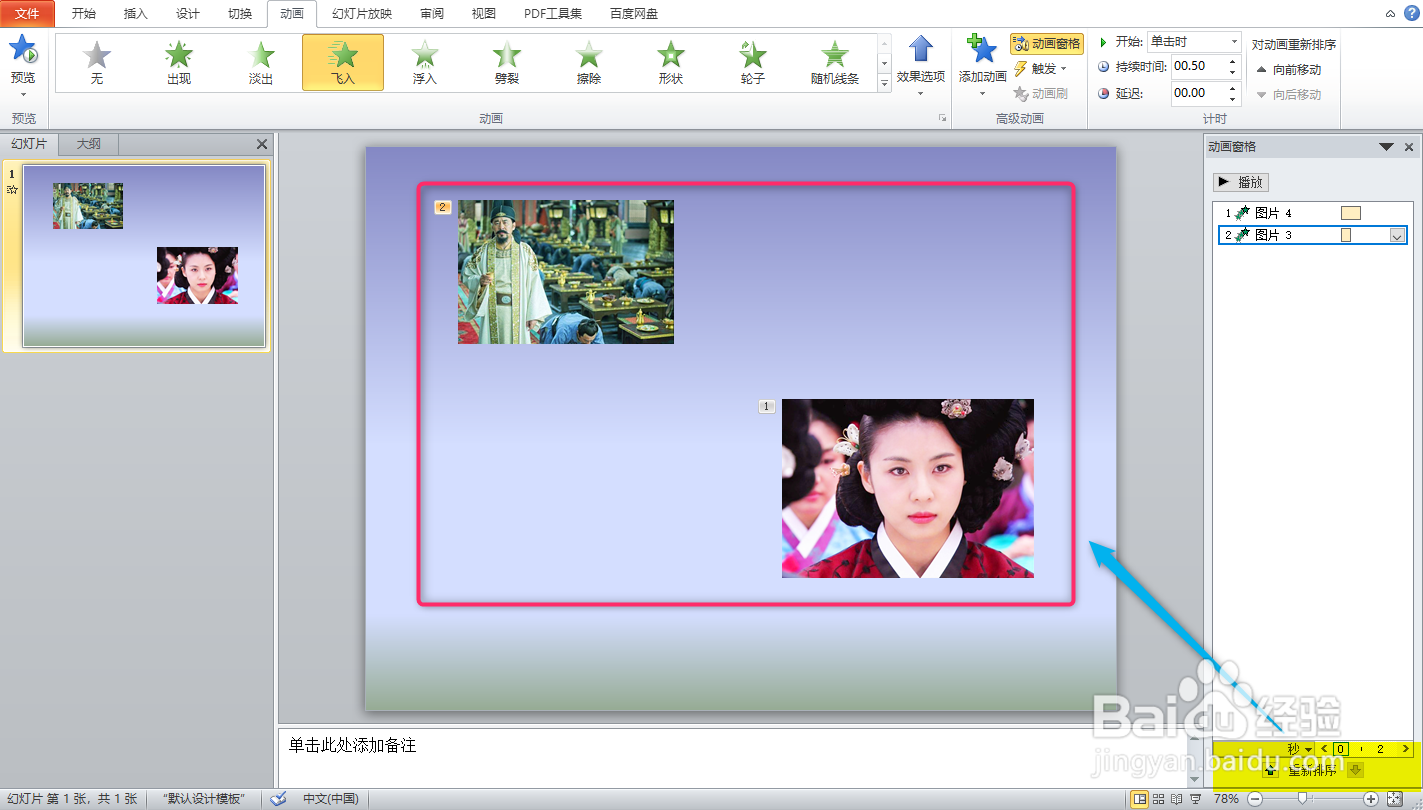The image size is (1423, 810).
Task: Select the 擦除 wipe animation effect
Action: (588, 62)
